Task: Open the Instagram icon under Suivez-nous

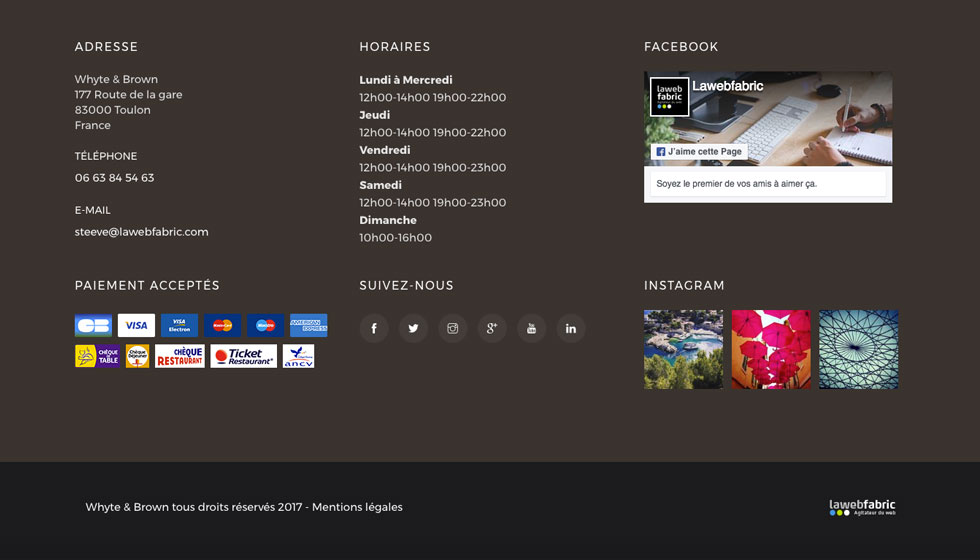Action: point(453,328)
